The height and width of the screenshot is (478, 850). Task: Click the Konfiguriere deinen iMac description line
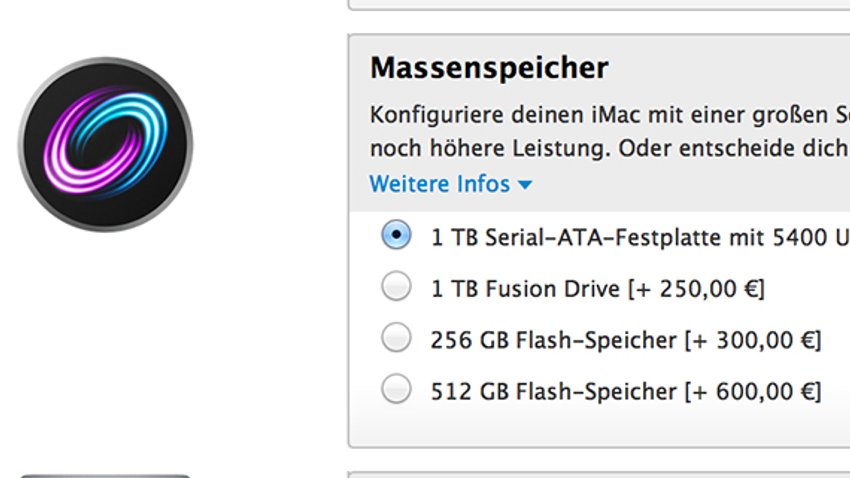[x=610, y=115]
